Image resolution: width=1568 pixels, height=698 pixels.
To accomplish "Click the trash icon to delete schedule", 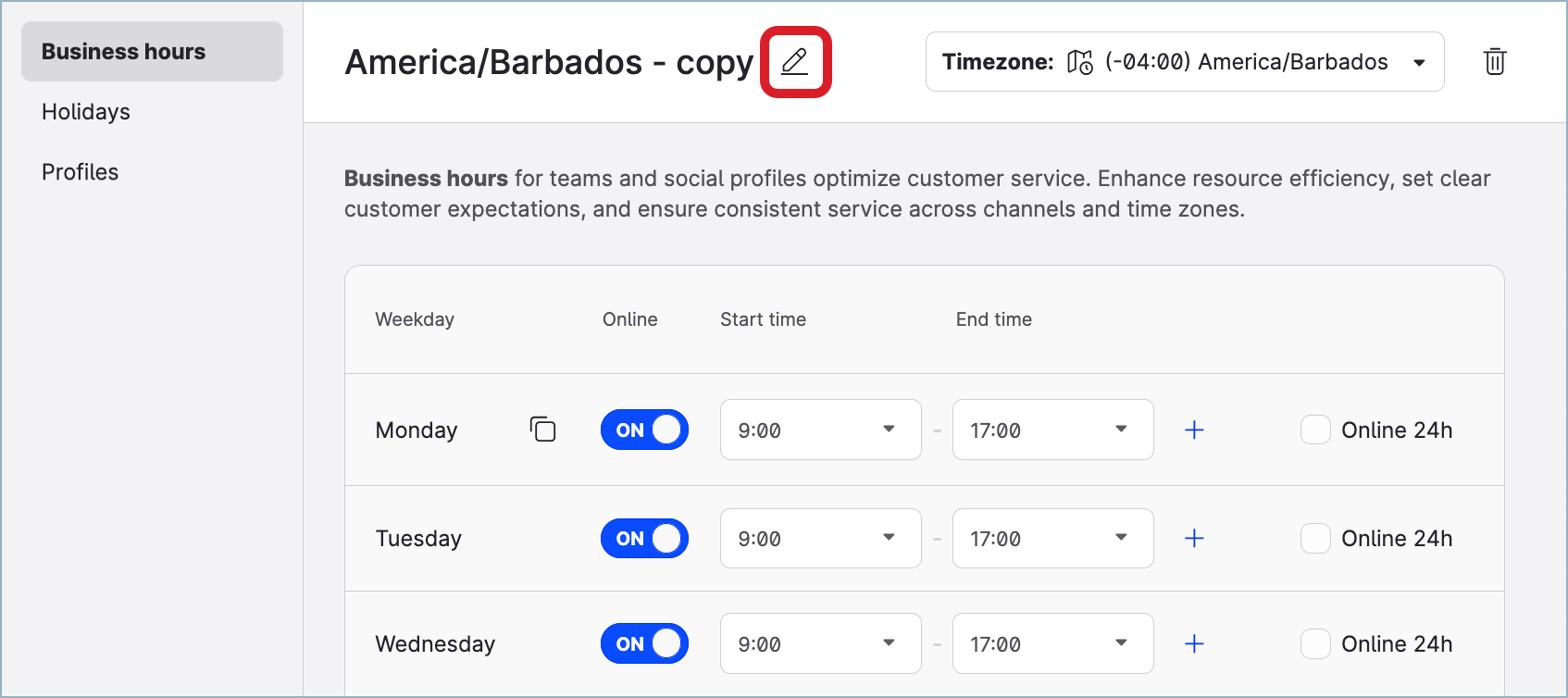I will tap(1495, 62).
